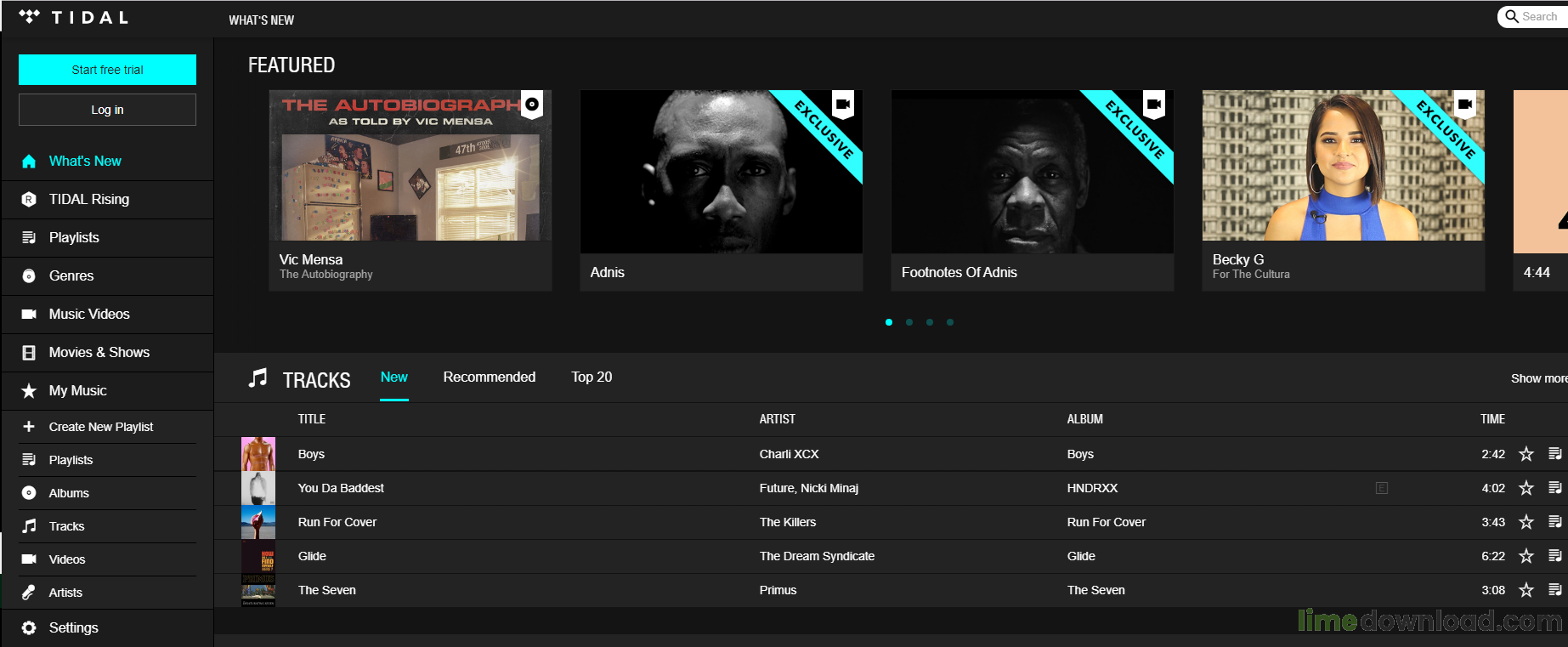1568x647 pixels.
Task: Open Settings via the gear icon
Action: pos(29,628)
